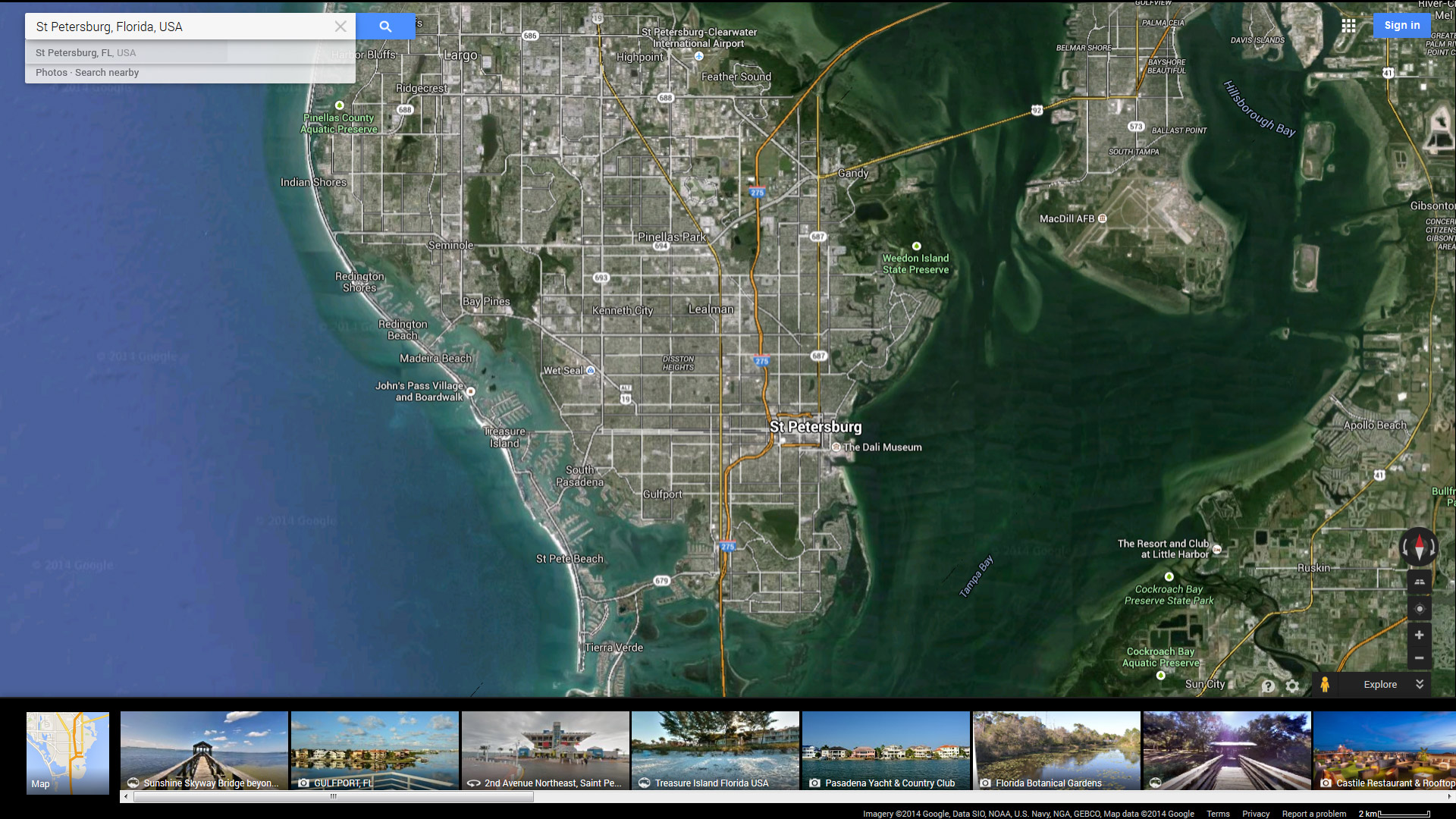Click the photo strip horizontal scrollbar handle

[x=334, y=796]
